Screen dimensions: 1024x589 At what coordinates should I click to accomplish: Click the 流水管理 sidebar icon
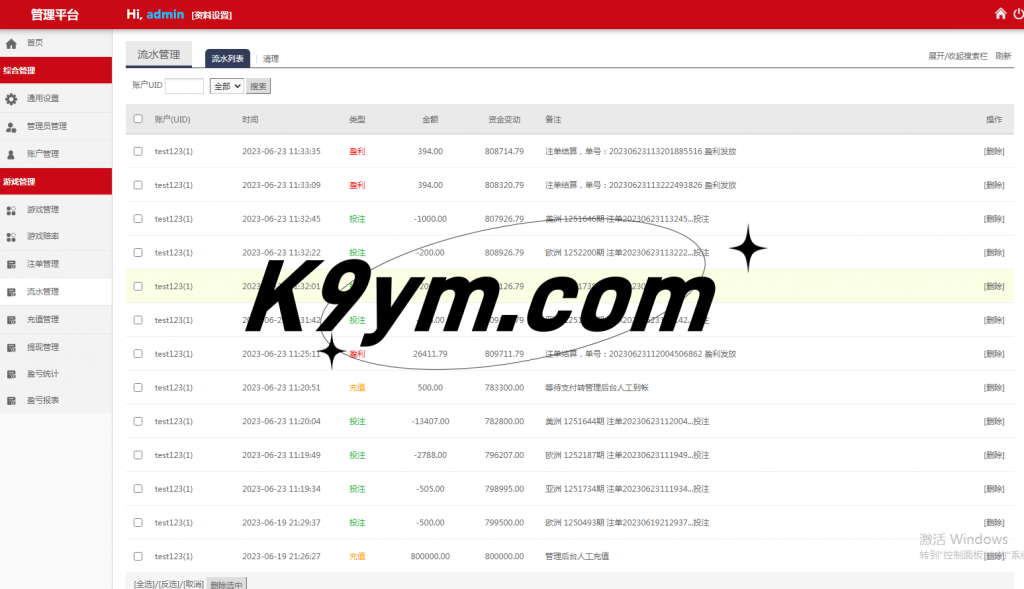tap(11, 293)
